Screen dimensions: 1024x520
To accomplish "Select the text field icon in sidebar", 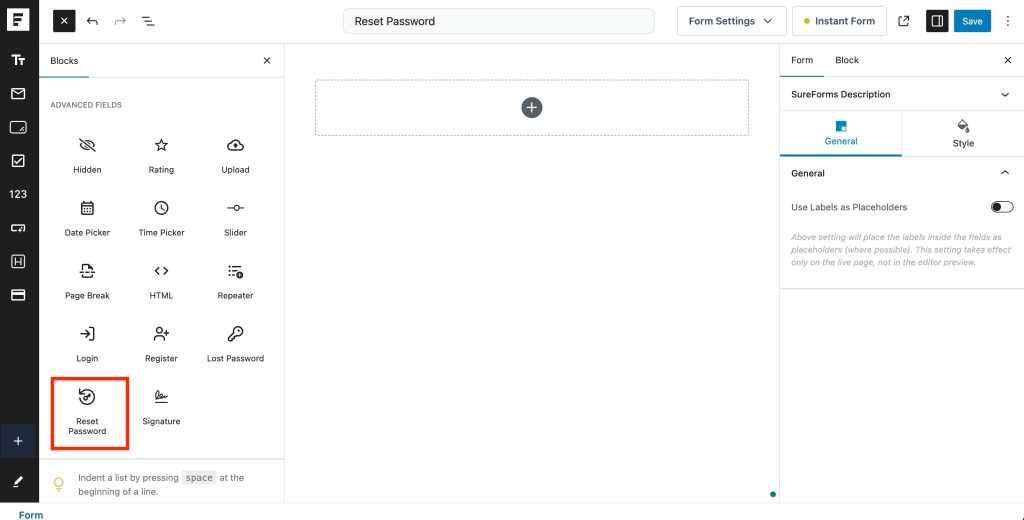I will [18, 60].
